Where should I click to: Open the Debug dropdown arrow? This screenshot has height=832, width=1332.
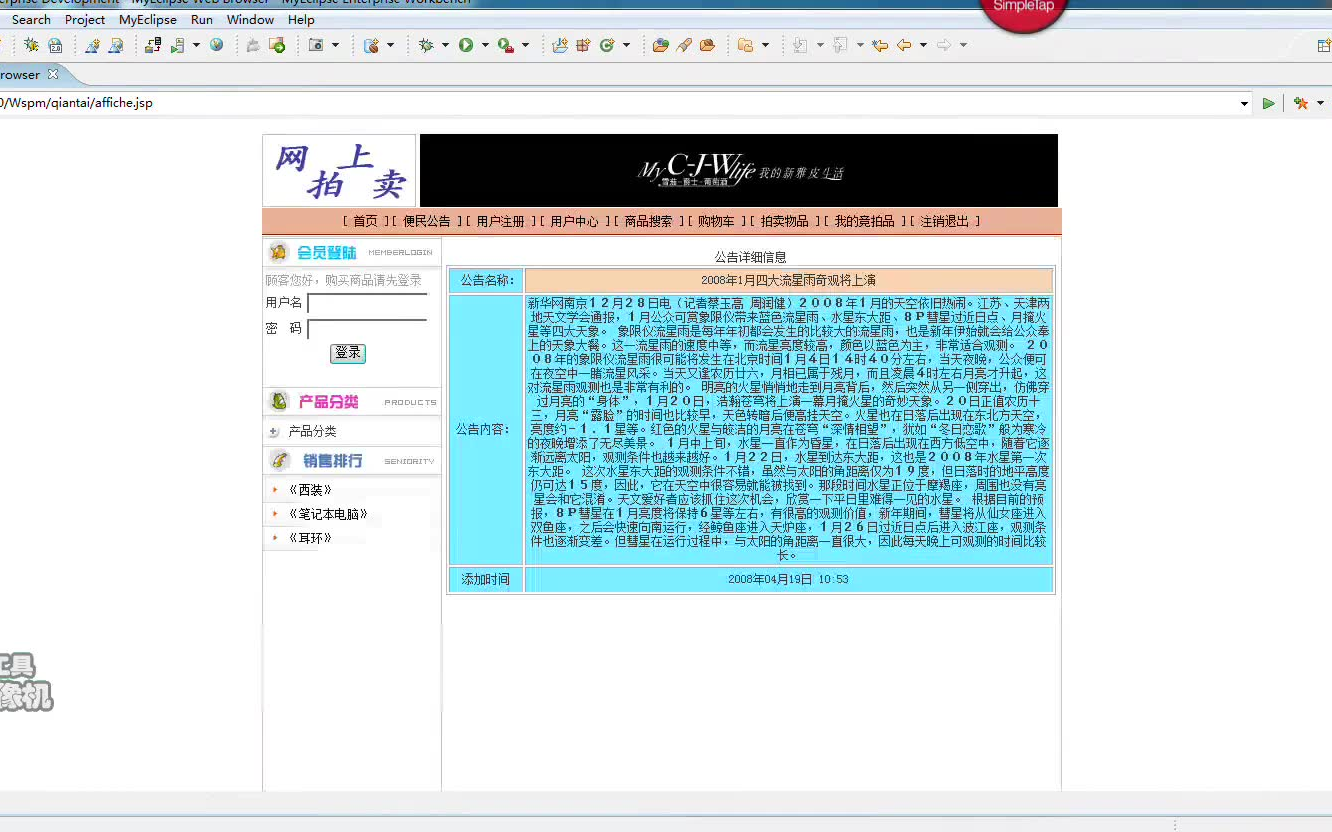[x=445, y=45]
